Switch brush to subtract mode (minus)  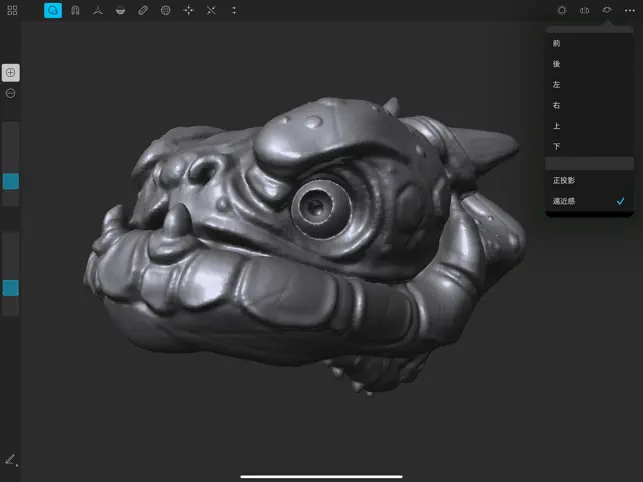[x=11, y=94]
